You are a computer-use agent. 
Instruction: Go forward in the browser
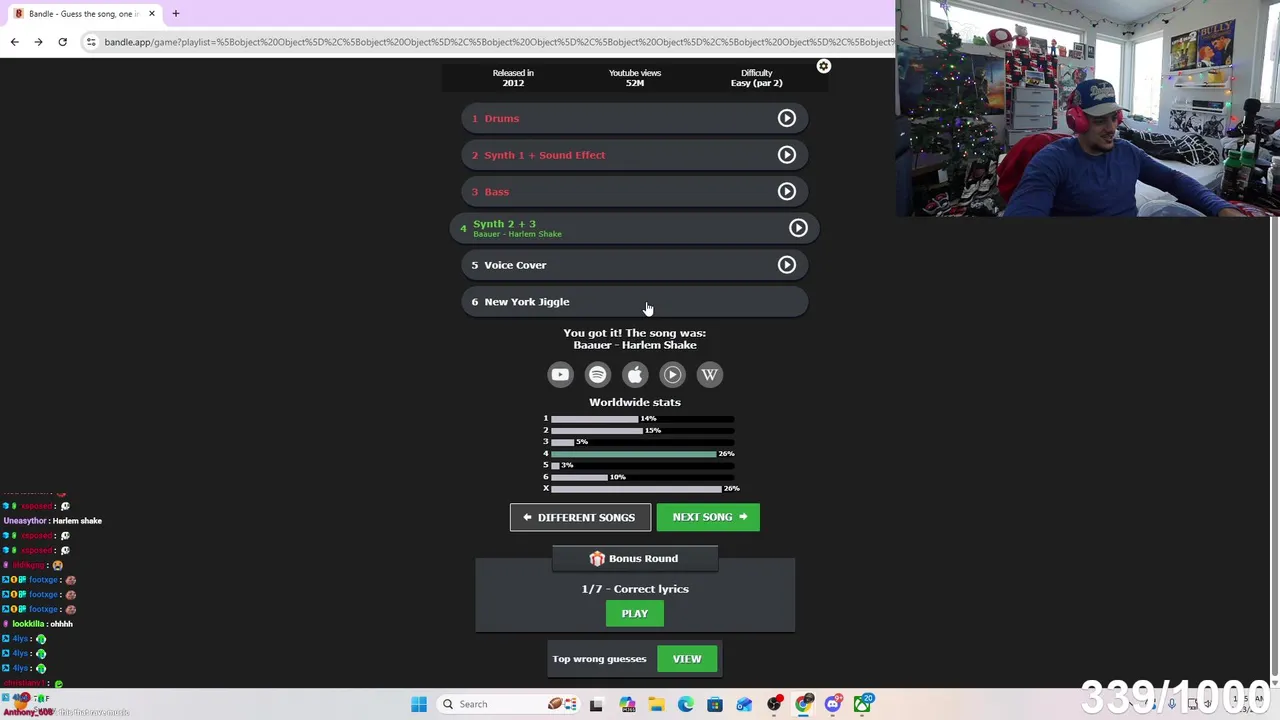[x=38, y=42]
